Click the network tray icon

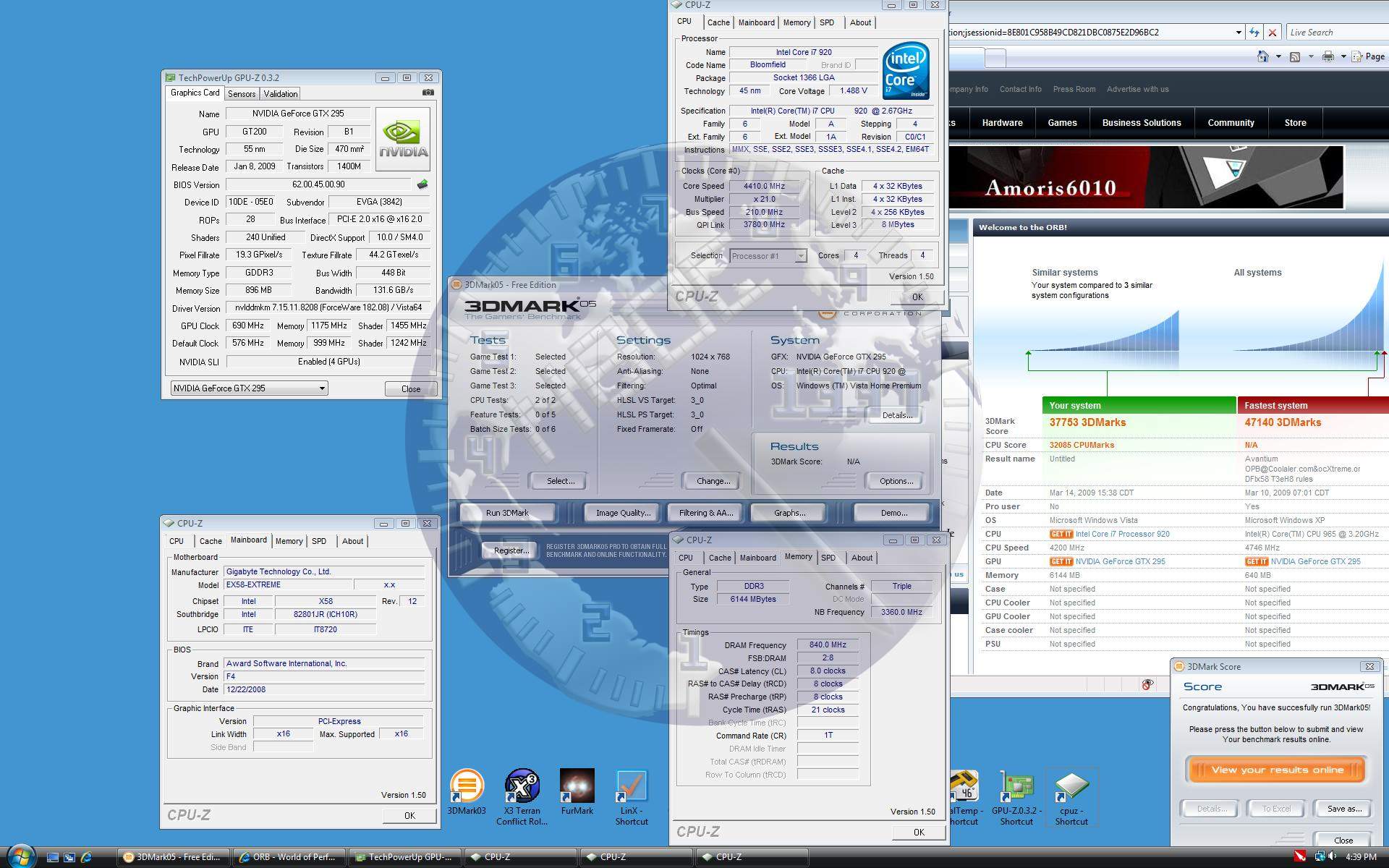pos(1320,857)
